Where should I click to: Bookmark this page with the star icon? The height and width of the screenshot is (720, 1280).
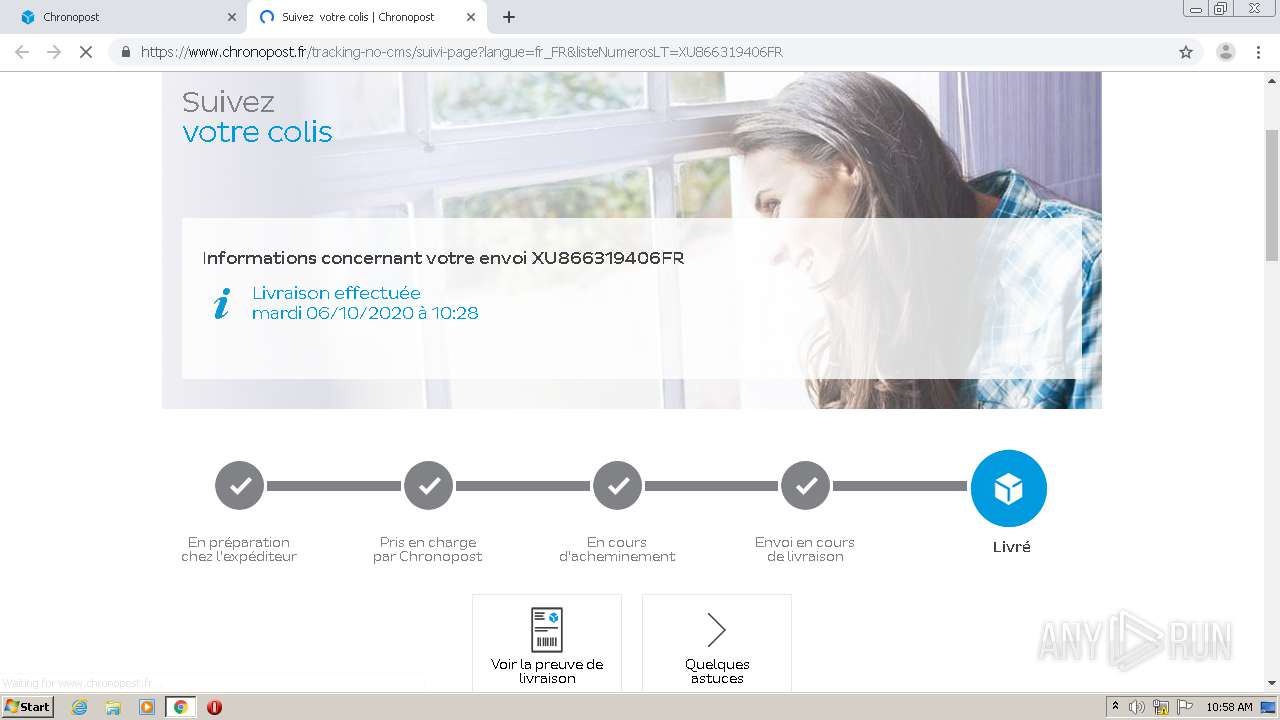pos(1186,52)
